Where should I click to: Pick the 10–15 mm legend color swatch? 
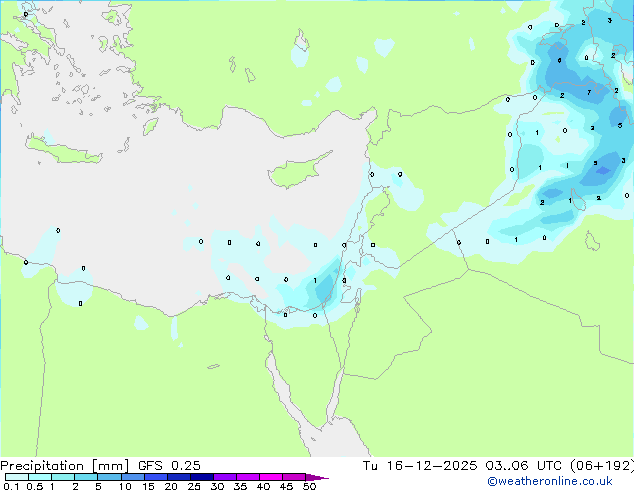tap(133, 477)
